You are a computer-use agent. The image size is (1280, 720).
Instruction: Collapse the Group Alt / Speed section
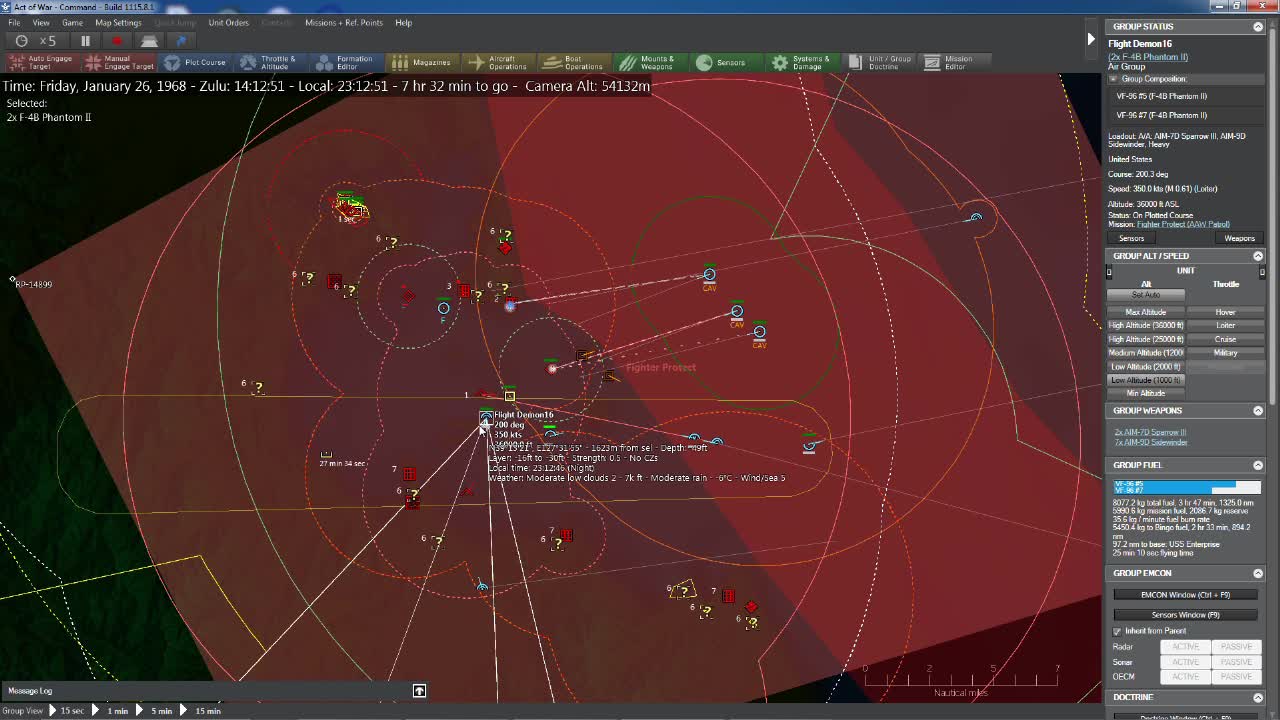click(1258, 256)
